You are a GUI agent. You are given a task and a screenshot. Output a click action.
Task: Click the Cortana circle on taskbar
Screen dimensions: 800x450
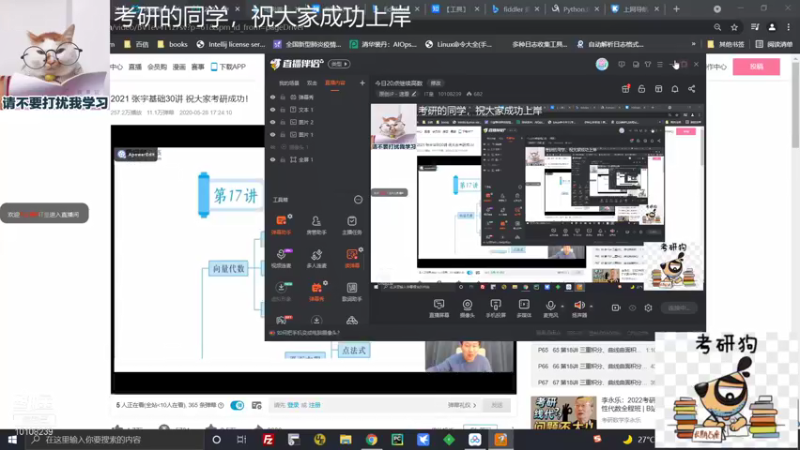coord(216,439)
